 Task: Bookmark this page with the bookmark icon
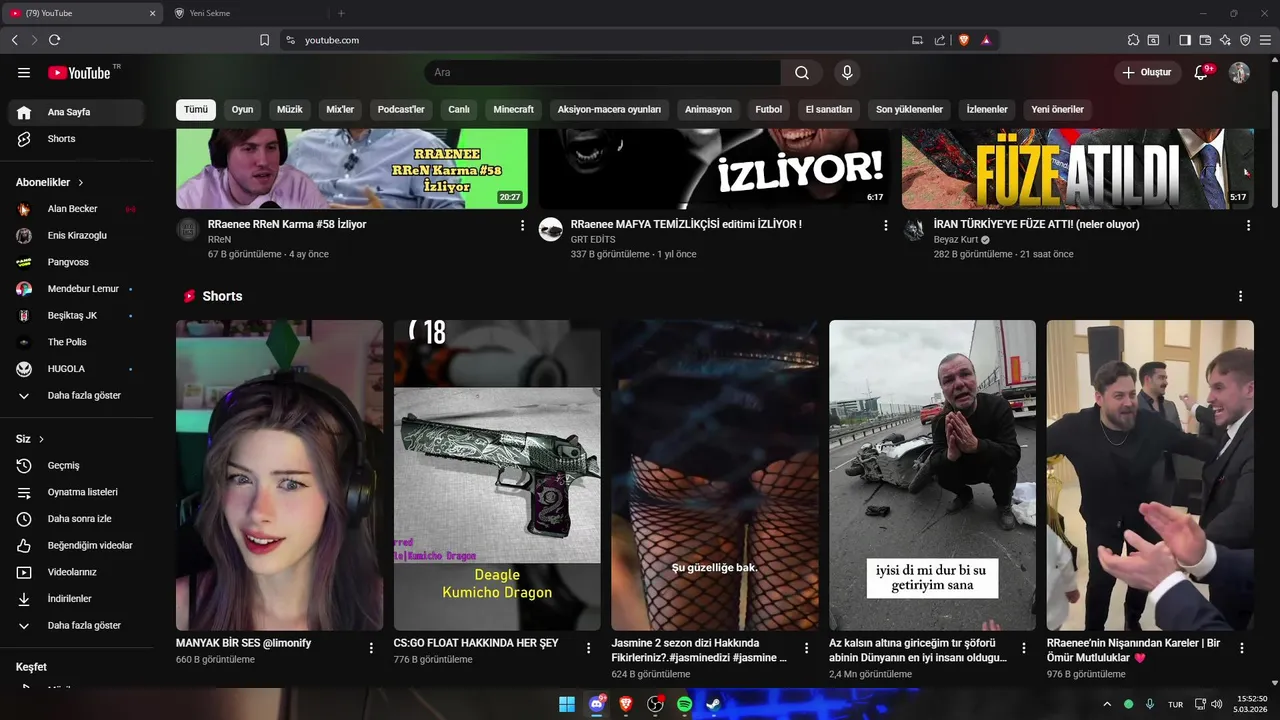pos(264,40)
